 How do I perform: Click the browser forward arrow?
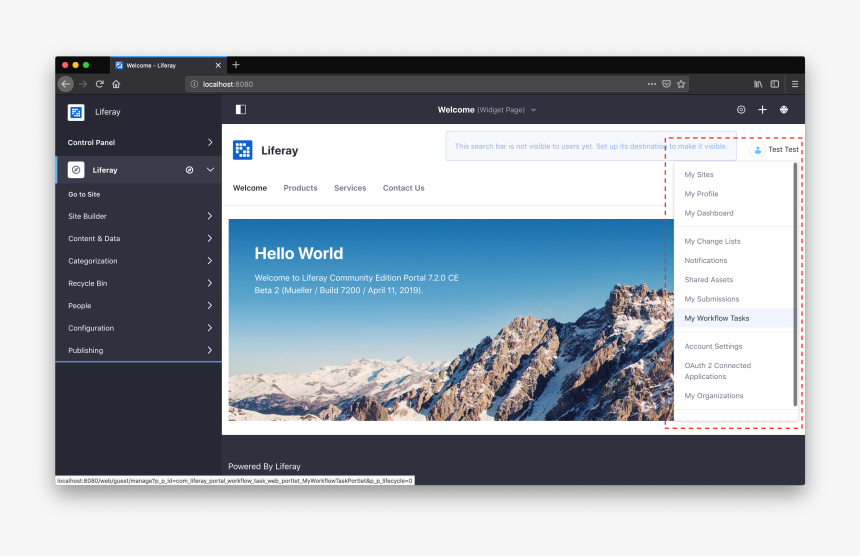83,84
